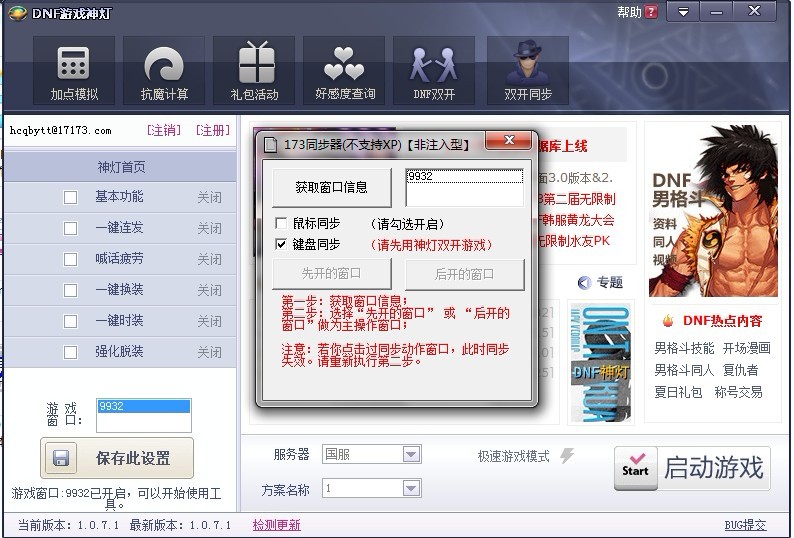Screen dimensions: 794x538
Task: Select the 一键连发 sidebar item
Action: pyautogui.click(x=119, y=228)
